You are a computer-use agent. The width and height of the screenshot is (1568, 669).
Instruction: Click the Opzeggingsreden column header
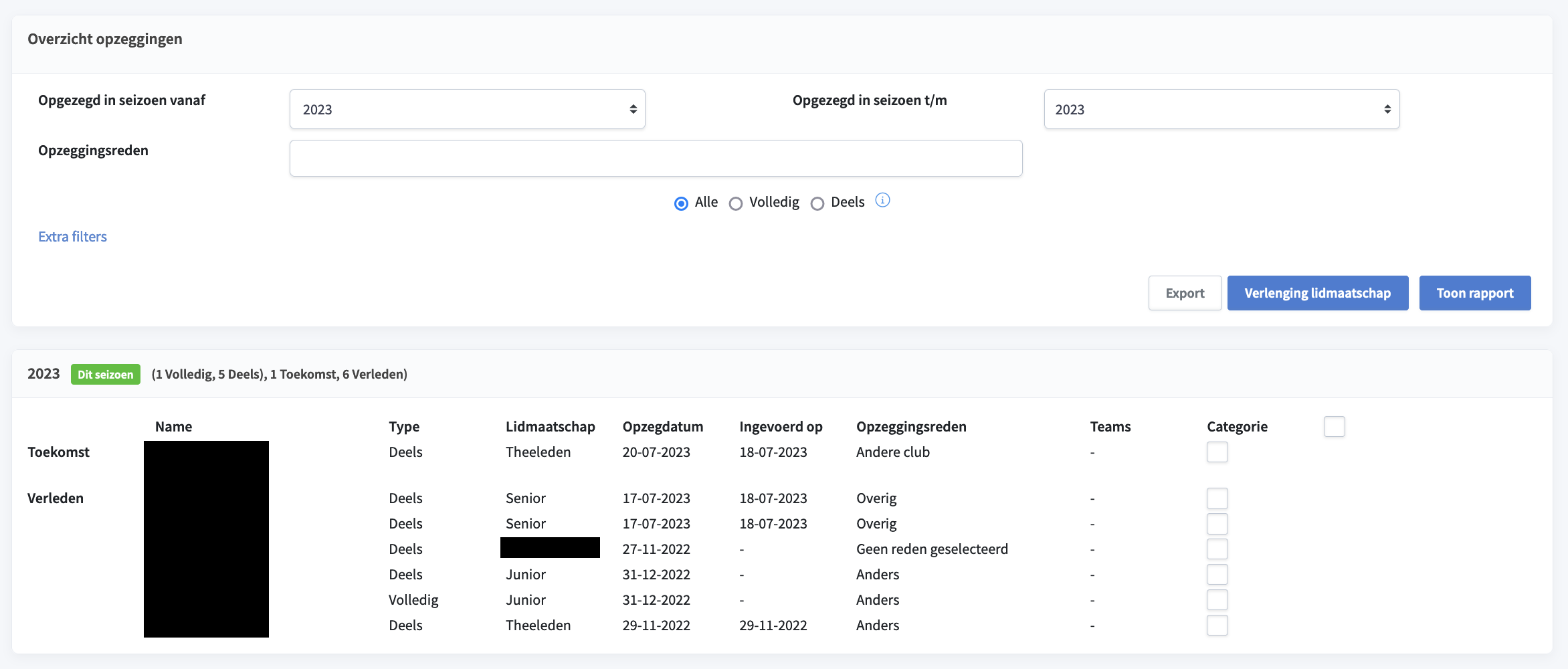(911, 427)
